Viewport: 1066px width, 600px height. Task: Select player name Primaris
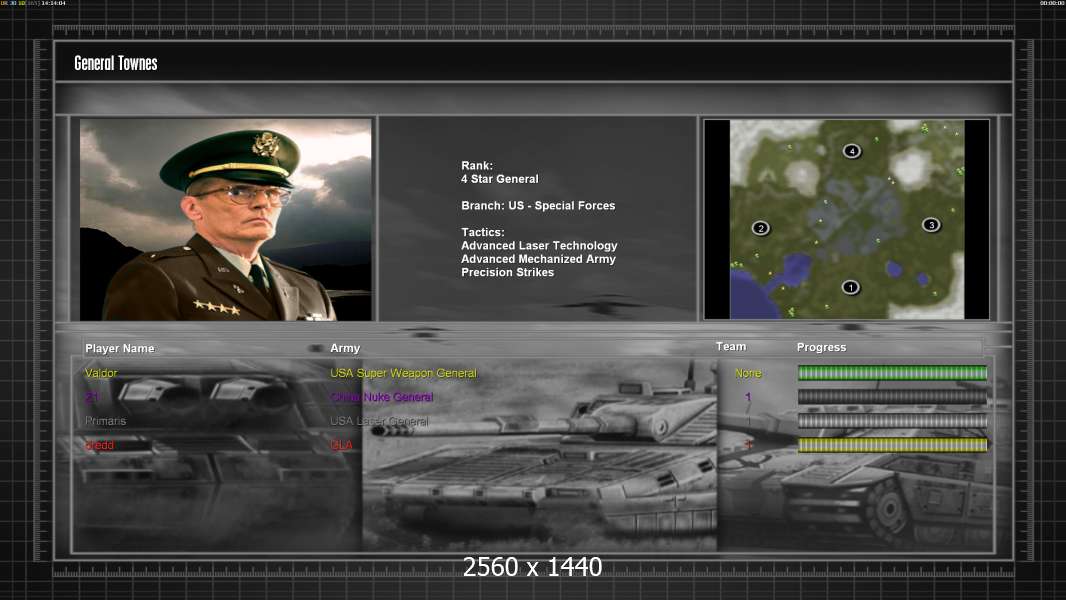tap(105, 421)
